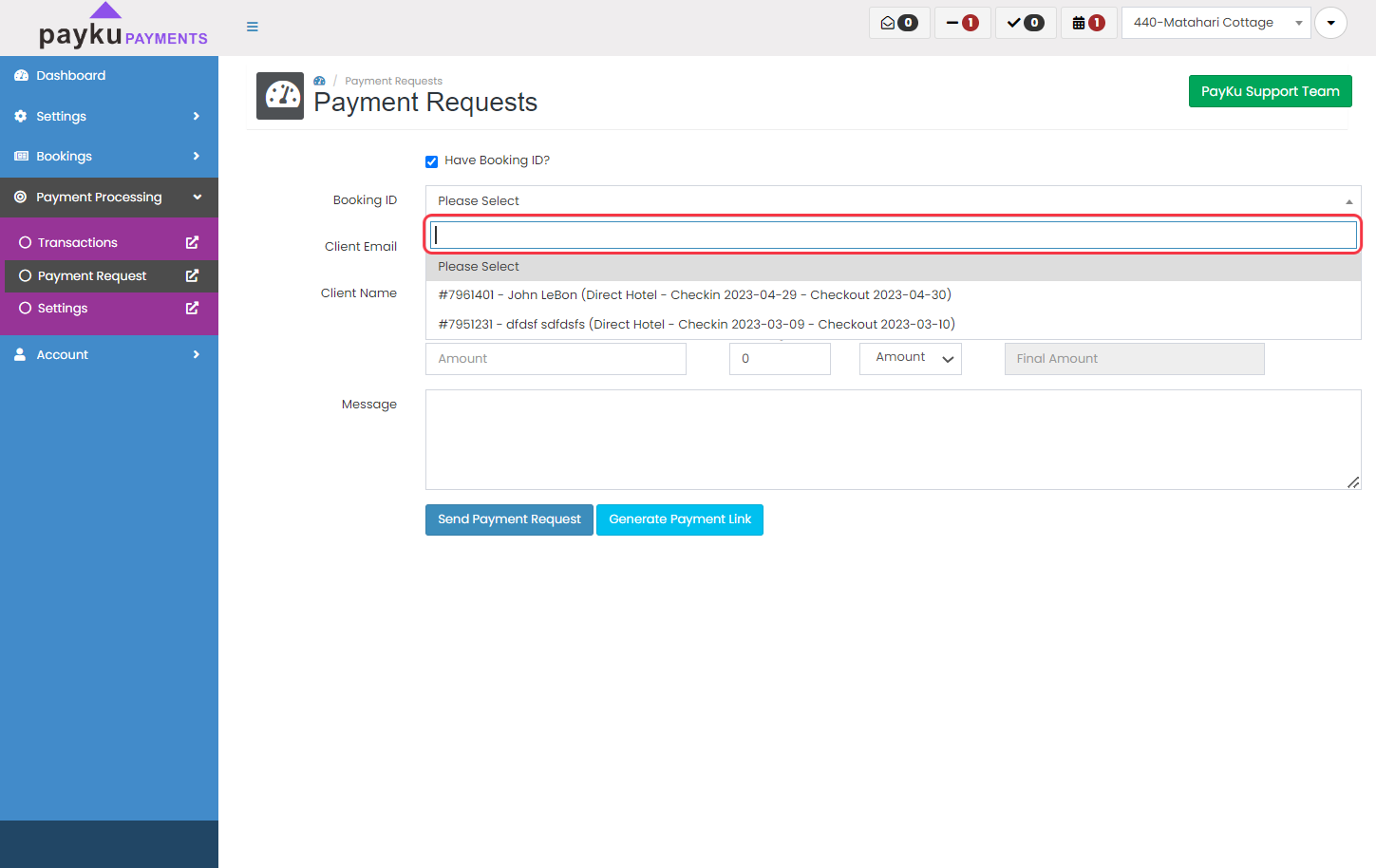Select booking #7951231 dfdsf sdfdsfs
The height and width of the screenshot is (868, 1376).
[x=894, y=325]
